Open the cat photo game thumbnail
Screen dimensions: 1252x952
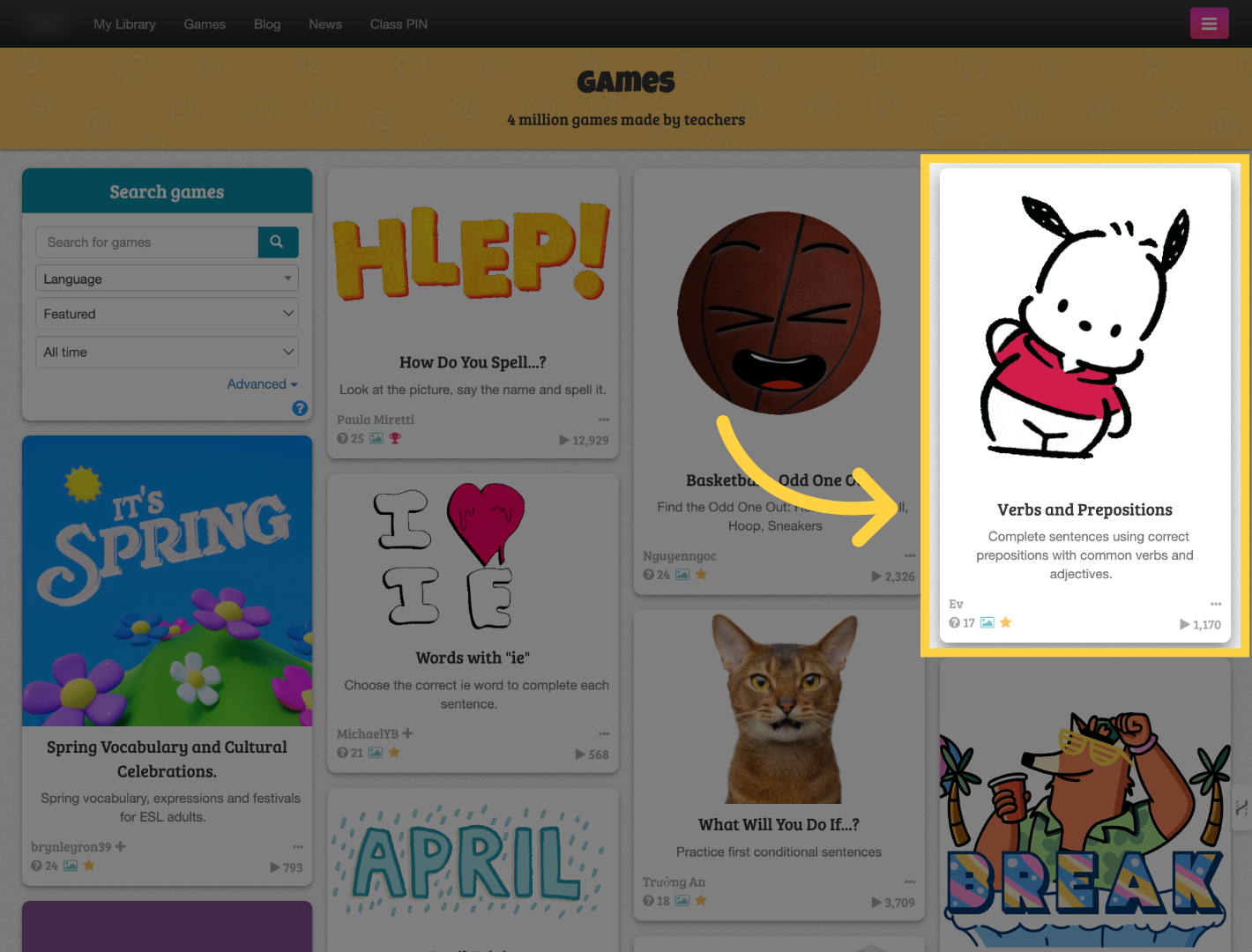coord(779,707)
